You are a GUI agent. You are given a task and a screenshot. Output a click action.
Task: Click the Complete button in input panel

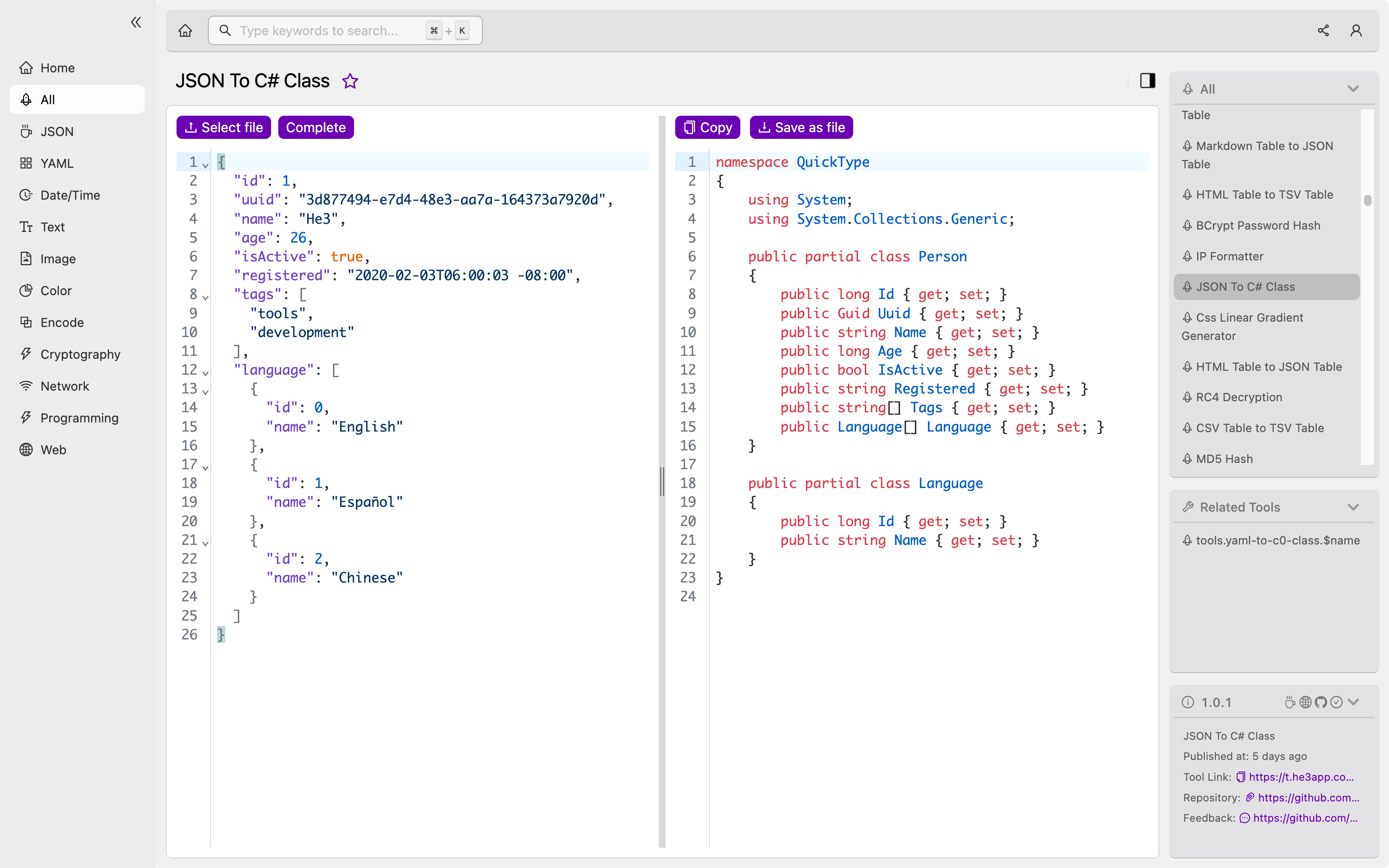(316, 127)
